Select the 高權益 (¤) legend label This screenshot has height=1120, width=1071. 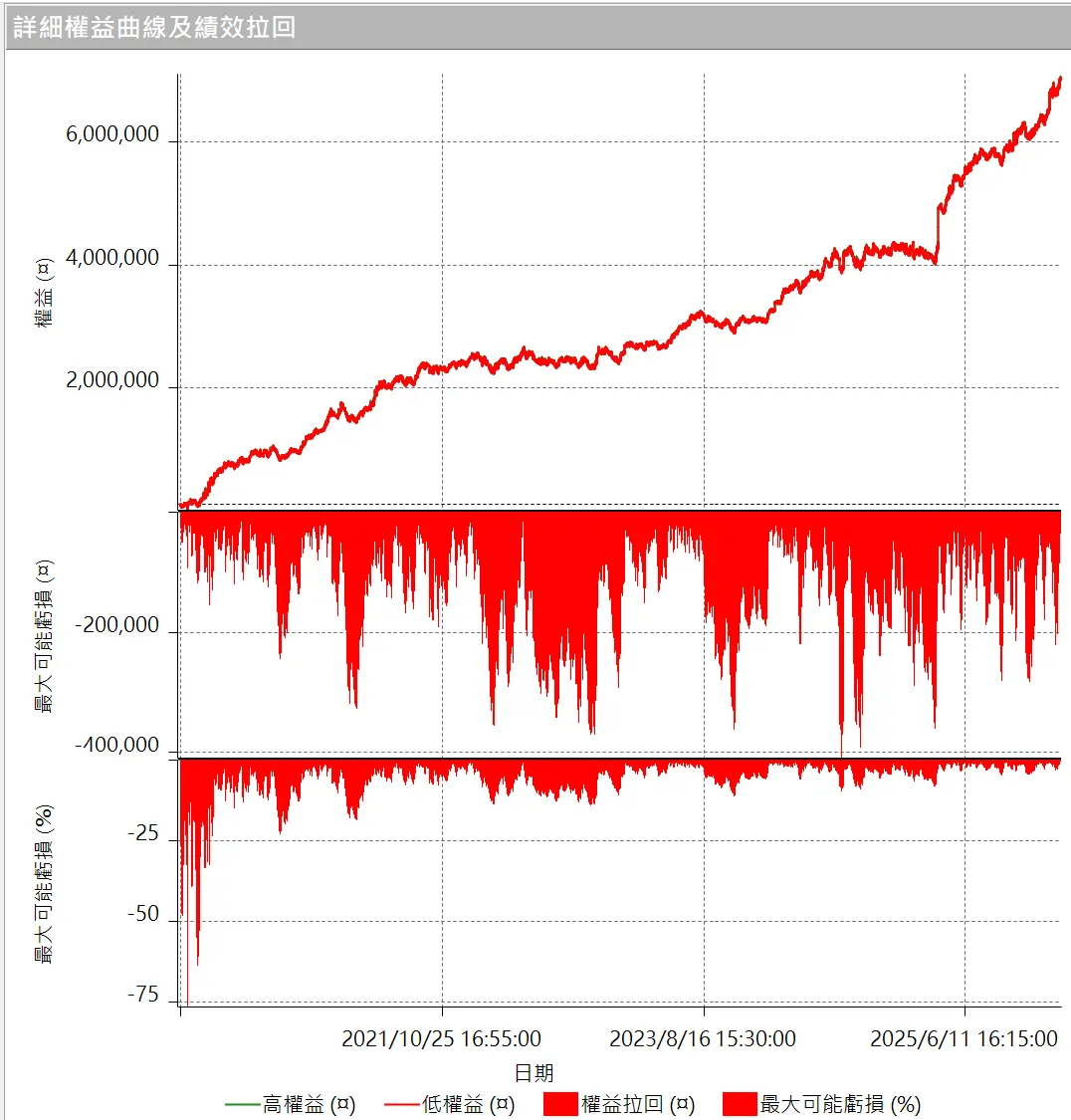309,1104
